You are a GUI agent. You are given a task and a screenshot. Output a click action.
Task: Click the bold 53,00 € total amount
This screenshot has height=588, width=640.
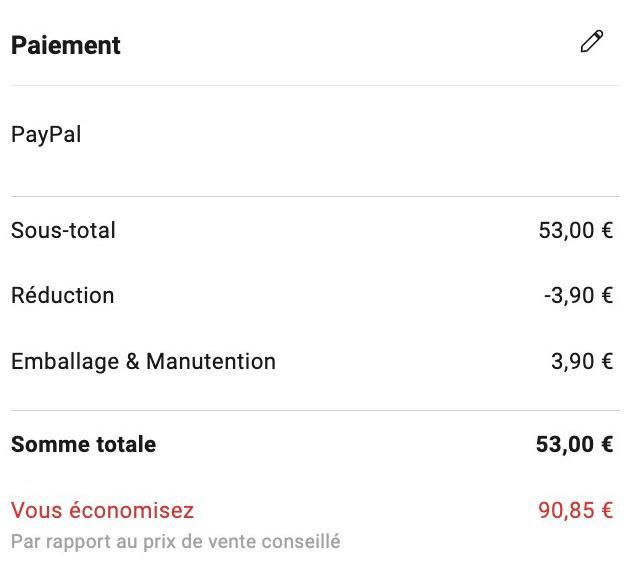coord(574,444)
